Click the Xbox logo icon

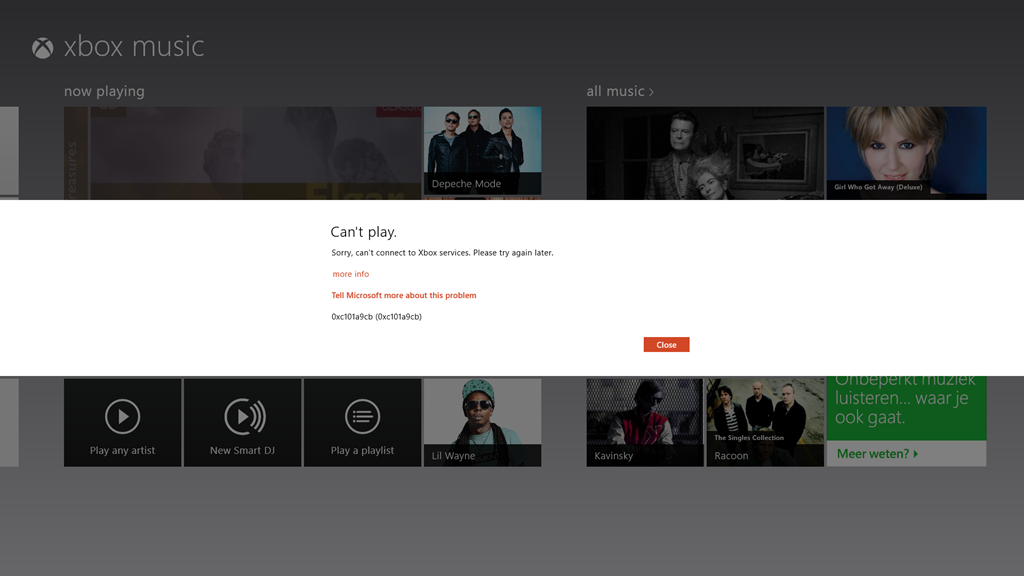click(42, 48)
